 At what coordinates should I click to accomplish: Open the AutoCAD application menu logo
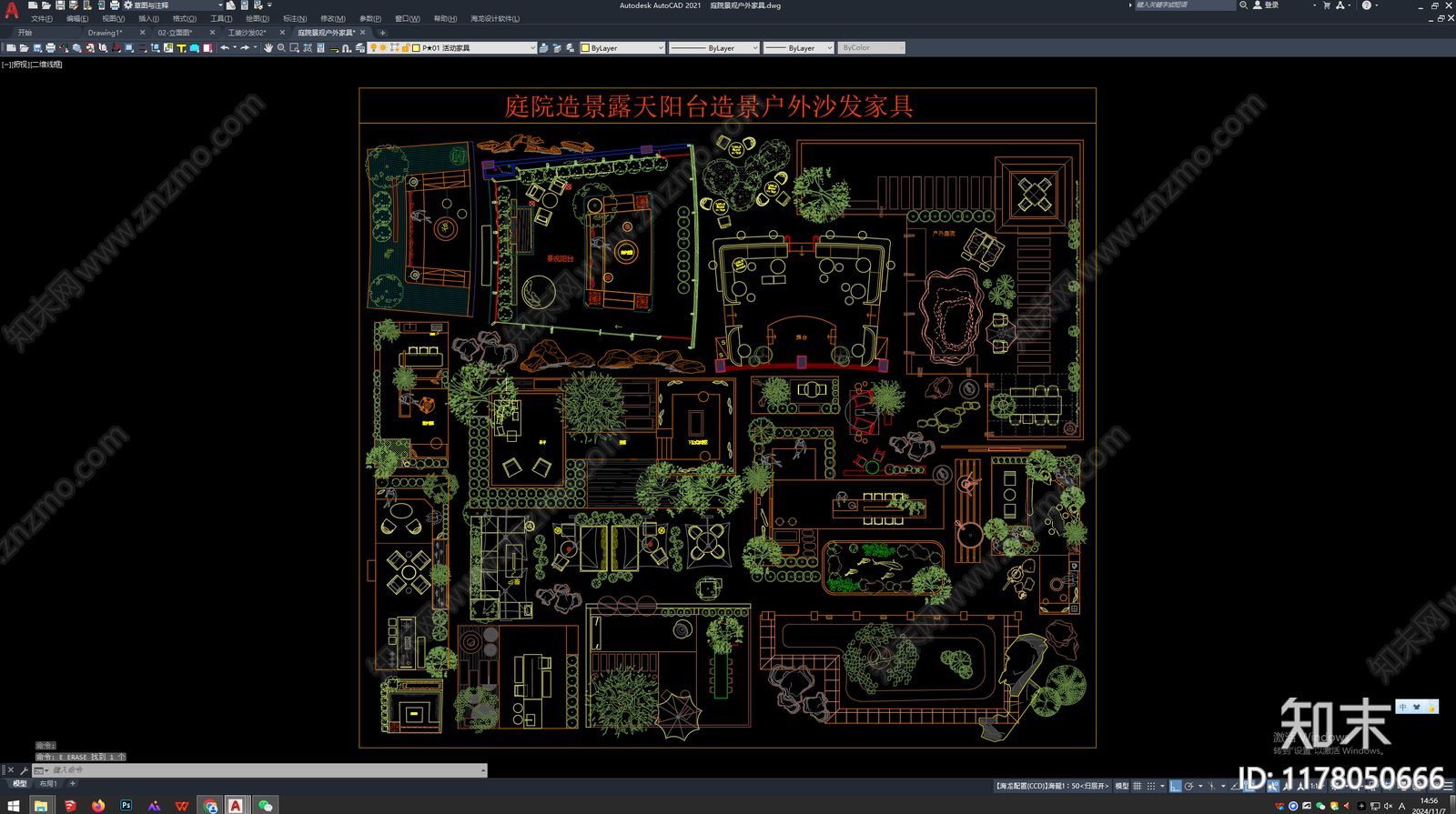[x=12, y=10]
